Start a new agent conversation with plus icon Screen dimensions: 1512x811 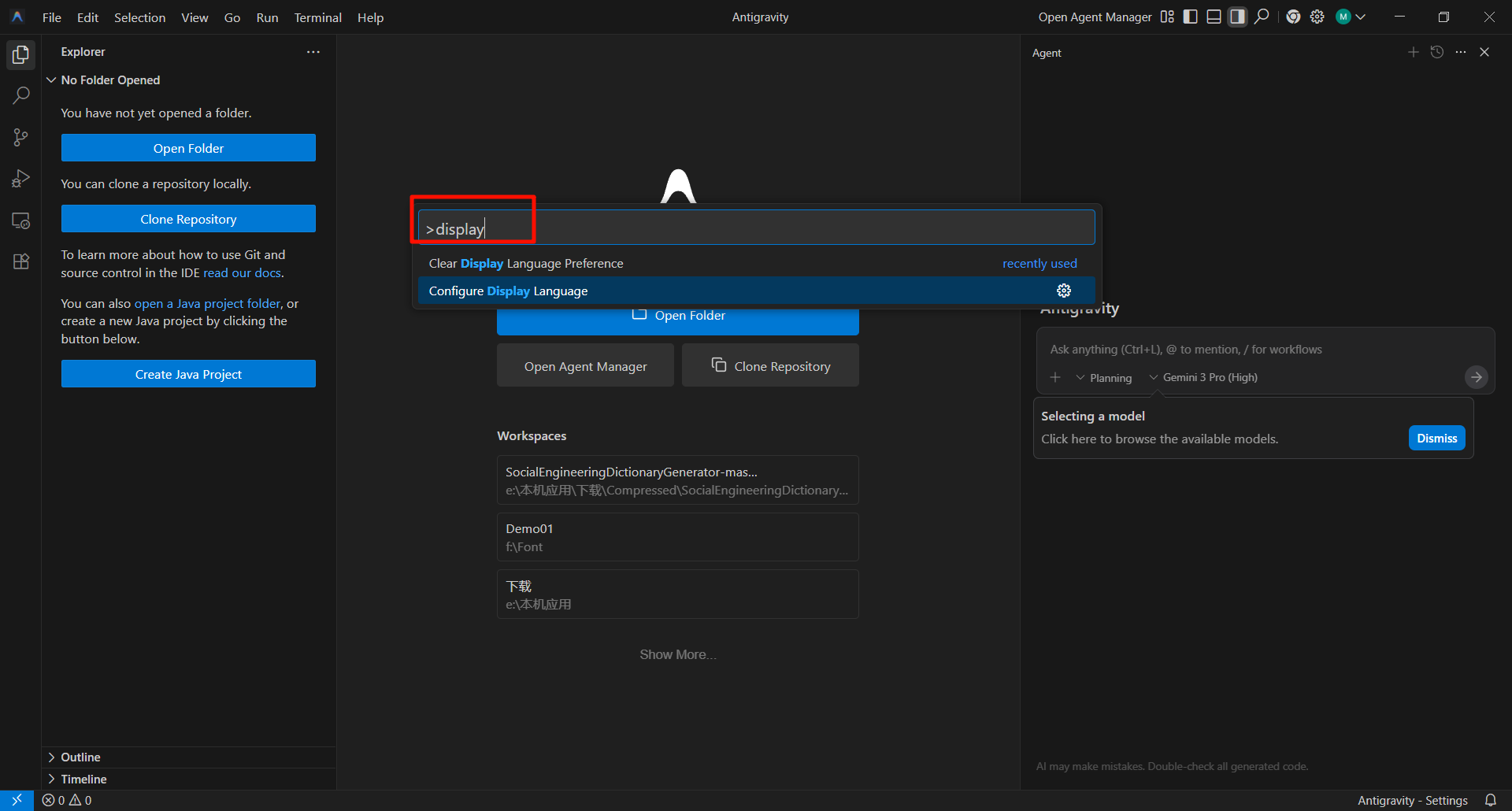coord(1413,52)
